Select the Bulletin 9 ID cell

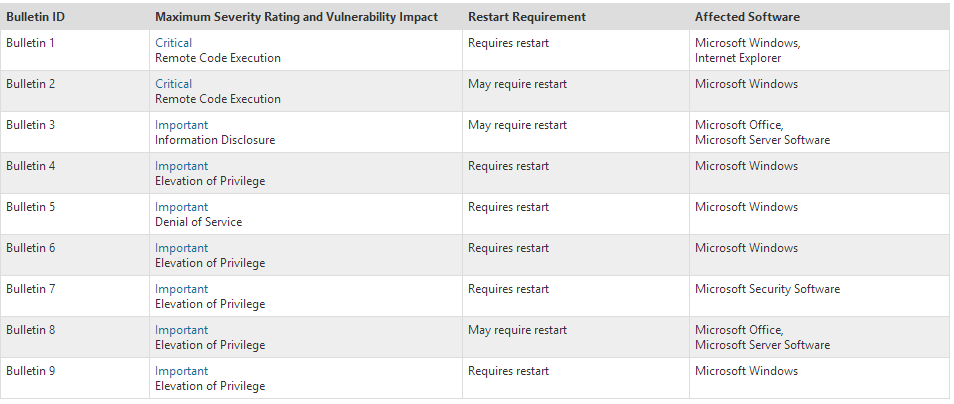(30, 371)
